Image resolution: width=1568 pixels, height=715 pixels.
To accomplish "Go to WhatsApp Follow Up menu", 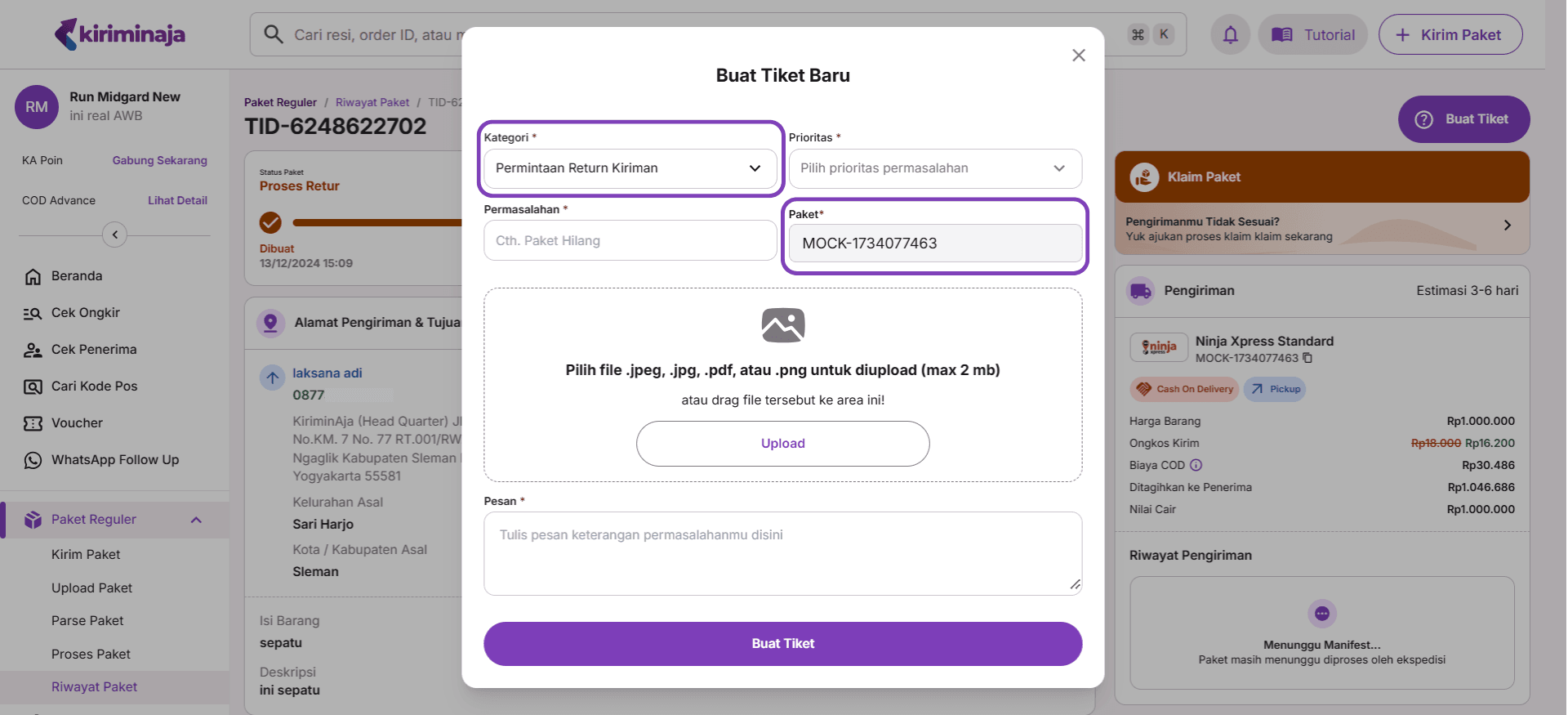I will 115,460.
